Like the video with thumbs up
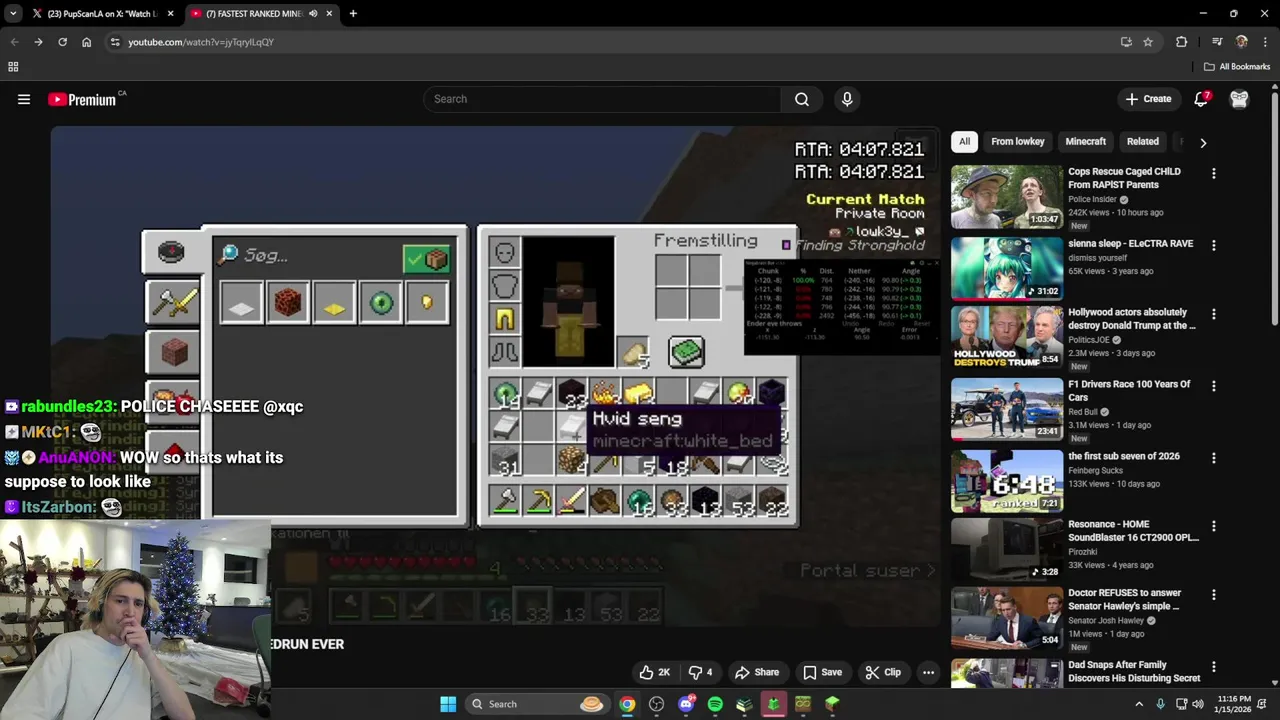The width and height of the screenshot is (1280, 720). [x=654, y=672]
